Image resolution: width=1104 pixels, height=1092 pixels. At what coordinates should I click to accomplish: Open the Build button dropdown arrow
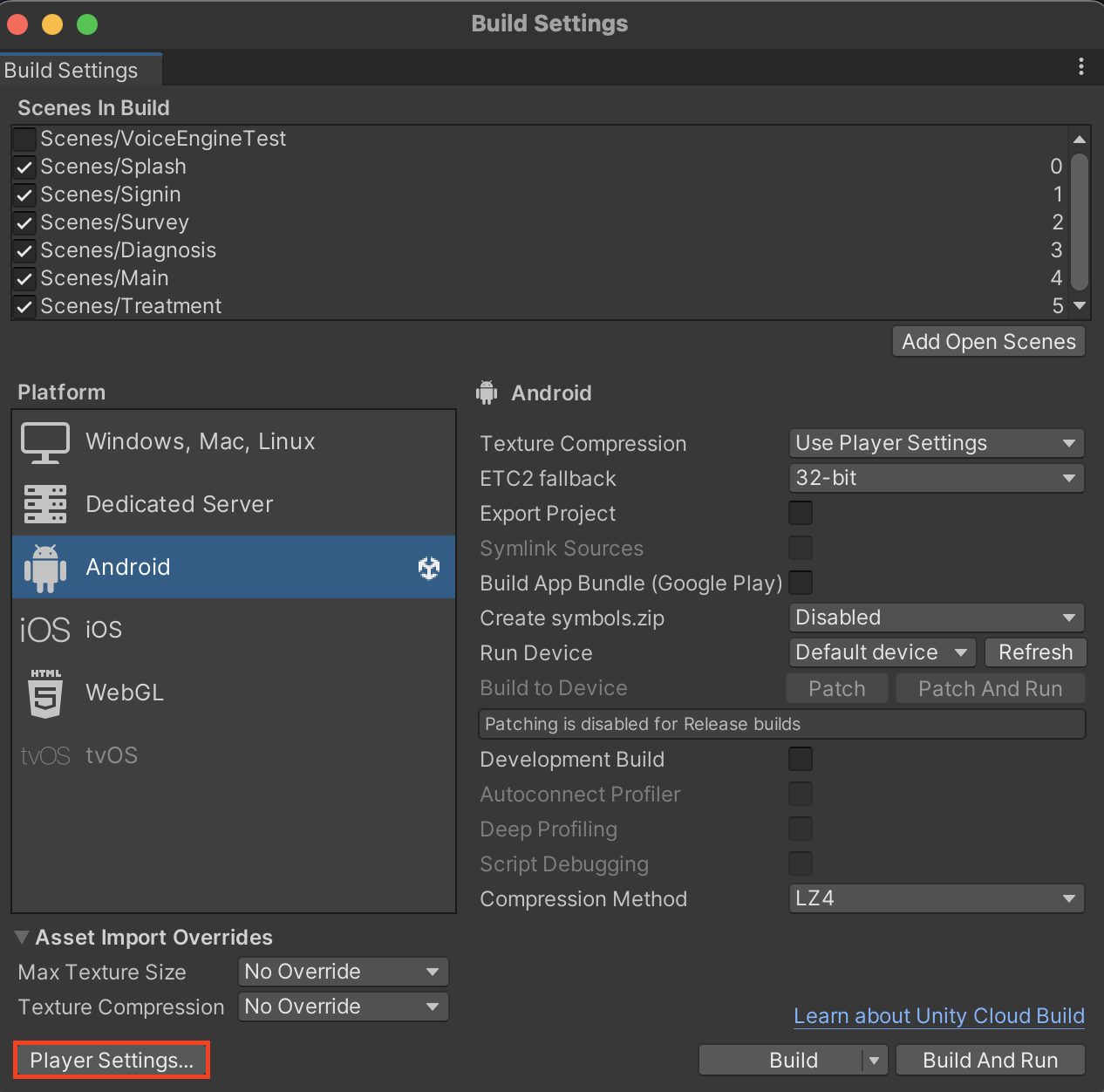point(875,1061)
